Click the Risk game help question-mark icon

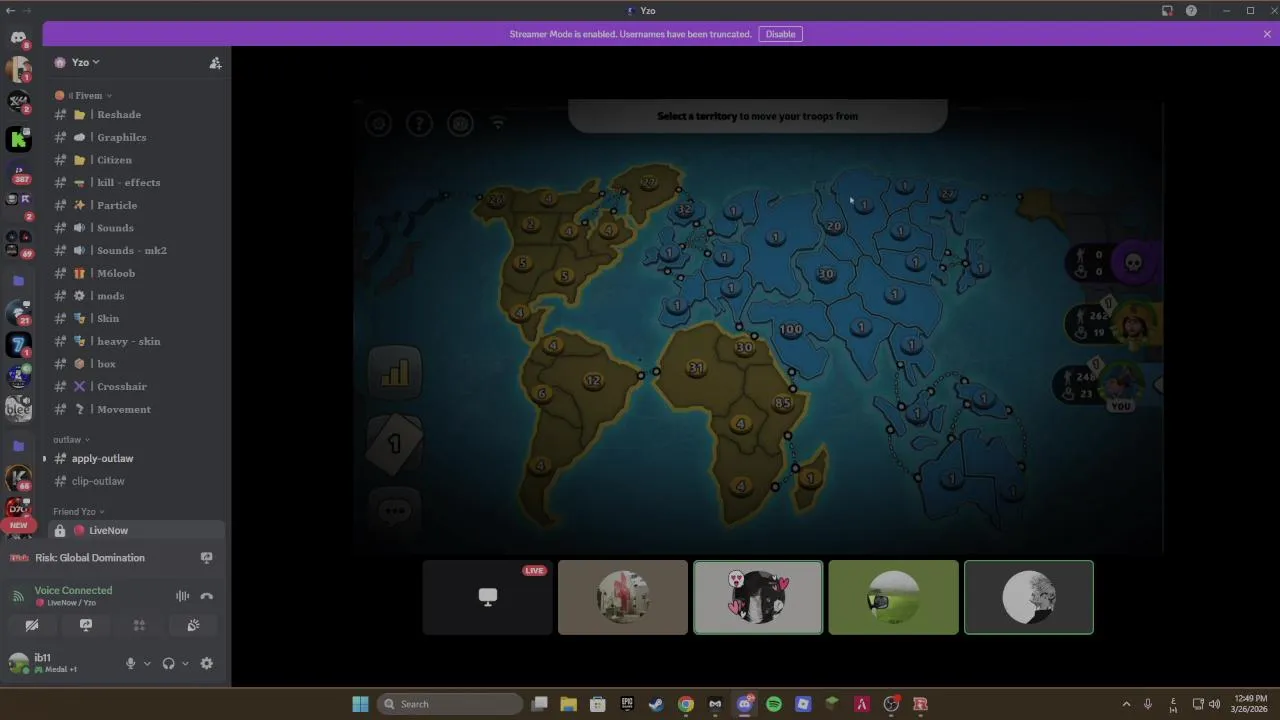click(x=419, y=123)
